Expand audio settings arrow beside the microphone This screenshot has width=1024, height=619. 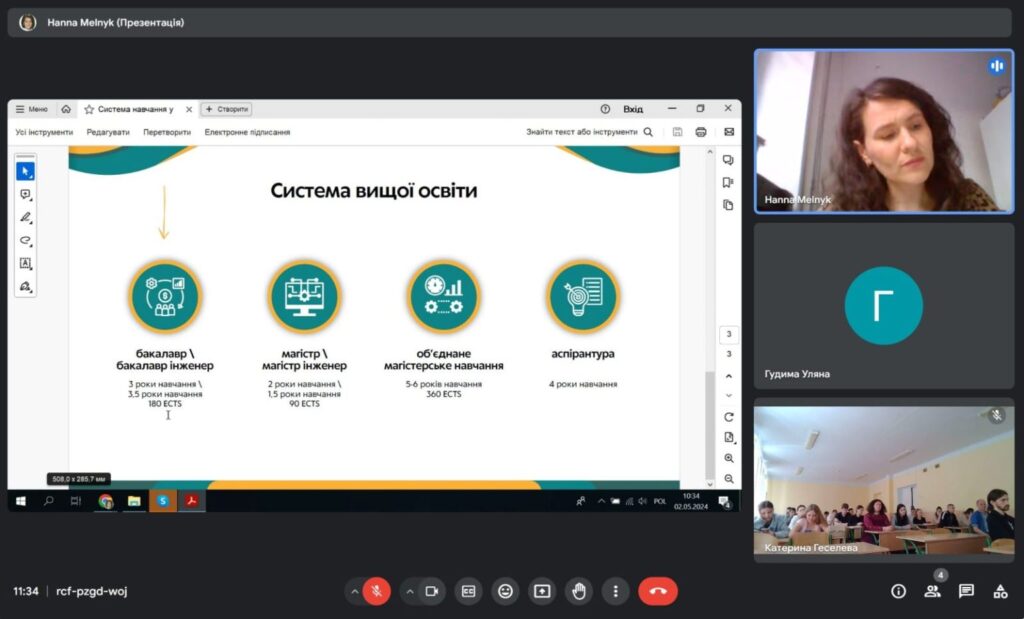[x=354, y=591]
